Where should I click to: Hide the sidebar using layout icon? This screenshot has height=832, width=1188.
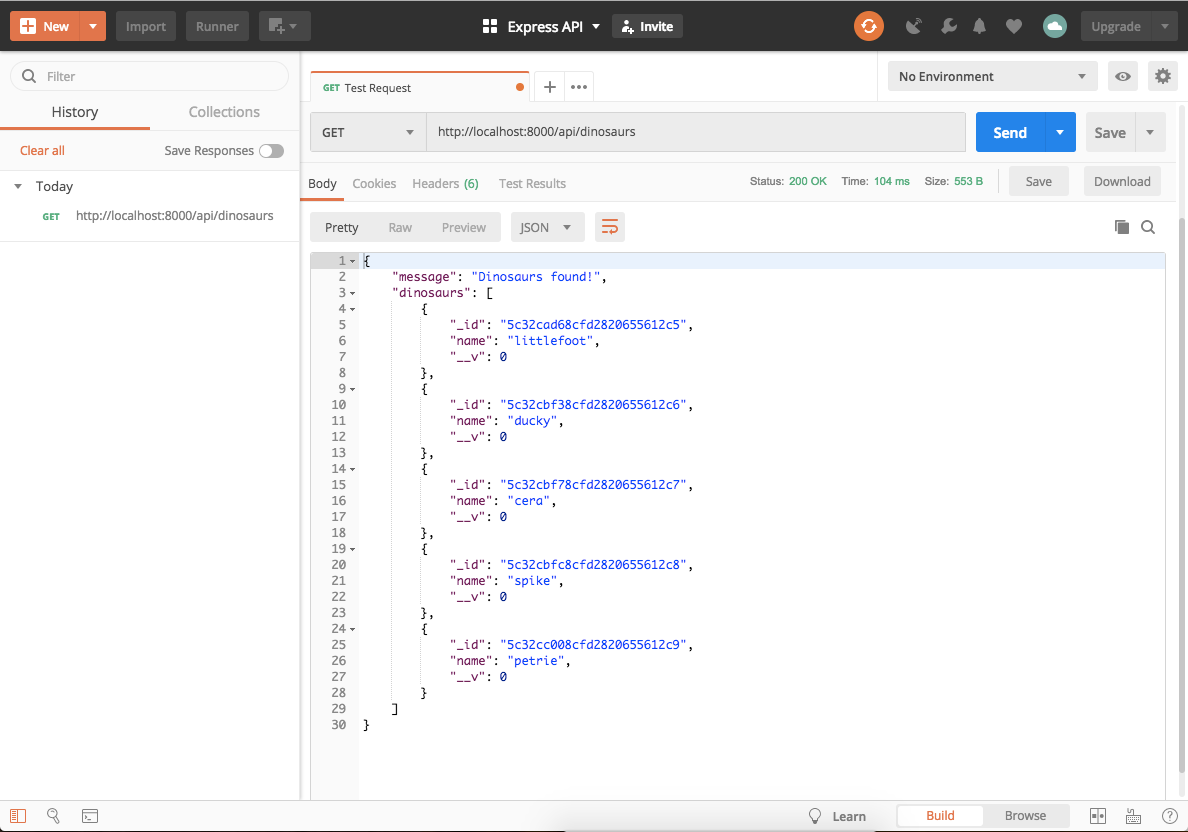[18, 816]
